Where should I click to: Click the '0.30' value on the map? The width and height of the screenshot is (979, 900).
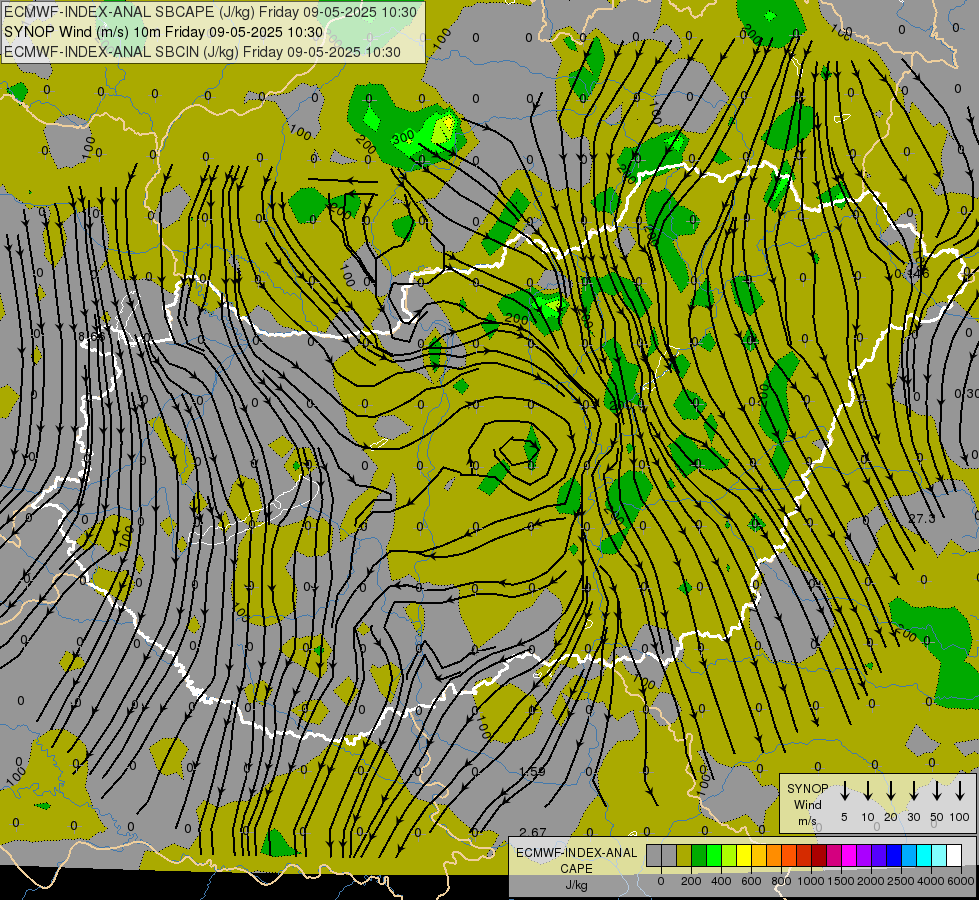(967, 393)
